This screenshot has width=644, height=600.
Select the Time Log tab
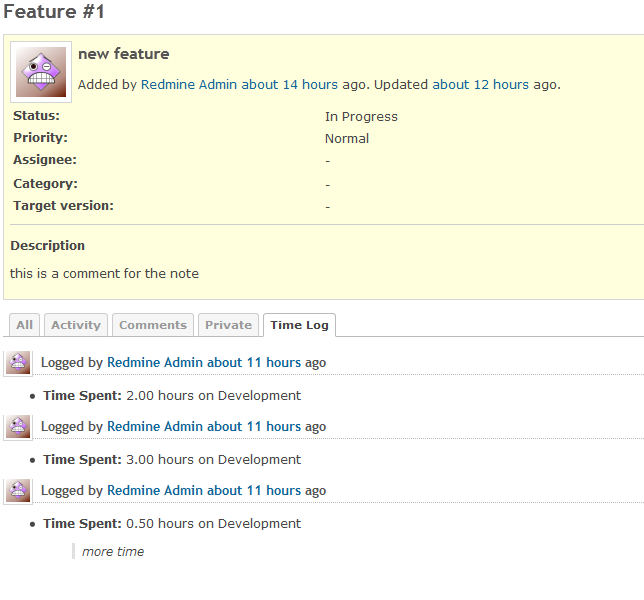coord(299,325)
